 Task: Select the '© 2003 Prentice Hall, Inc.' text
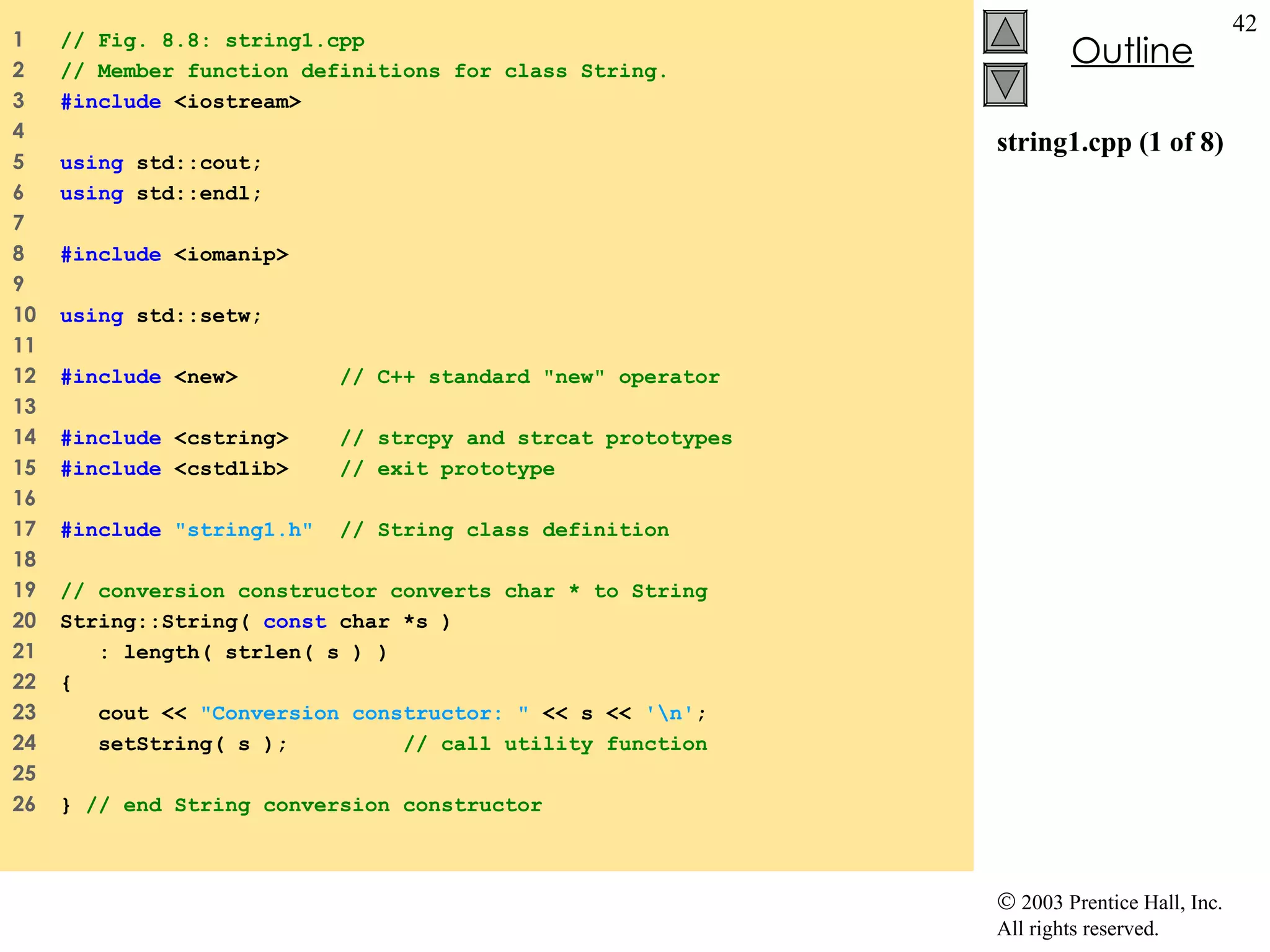pos(1109,902)
